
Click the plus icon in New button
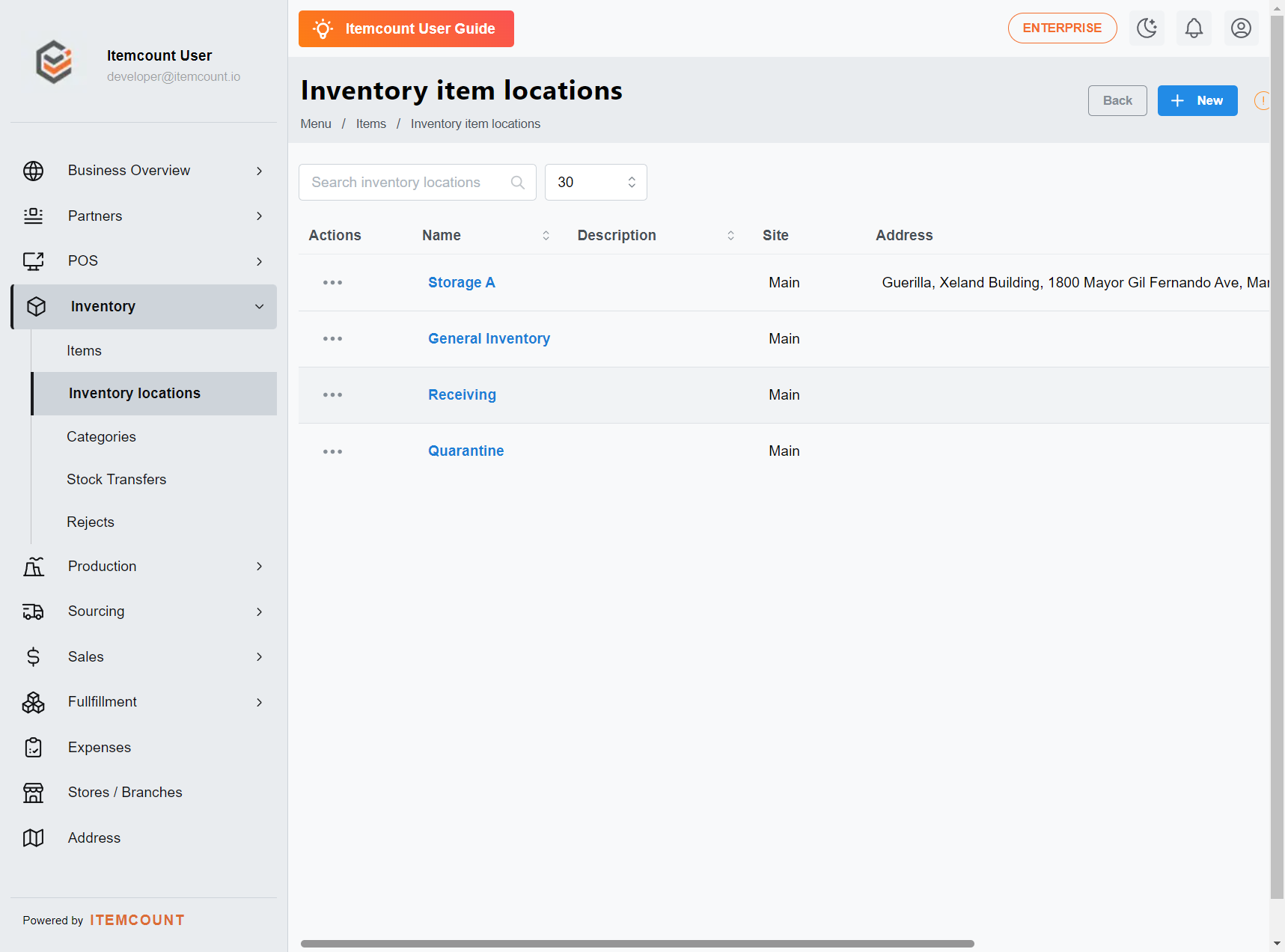(x=1177, y=100)
